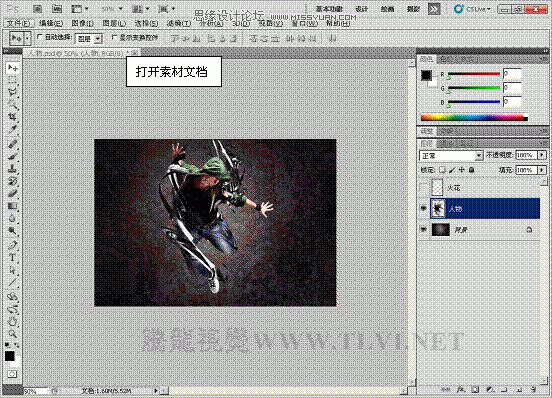Select the 3D Object Rotate tool

[13, 297]
